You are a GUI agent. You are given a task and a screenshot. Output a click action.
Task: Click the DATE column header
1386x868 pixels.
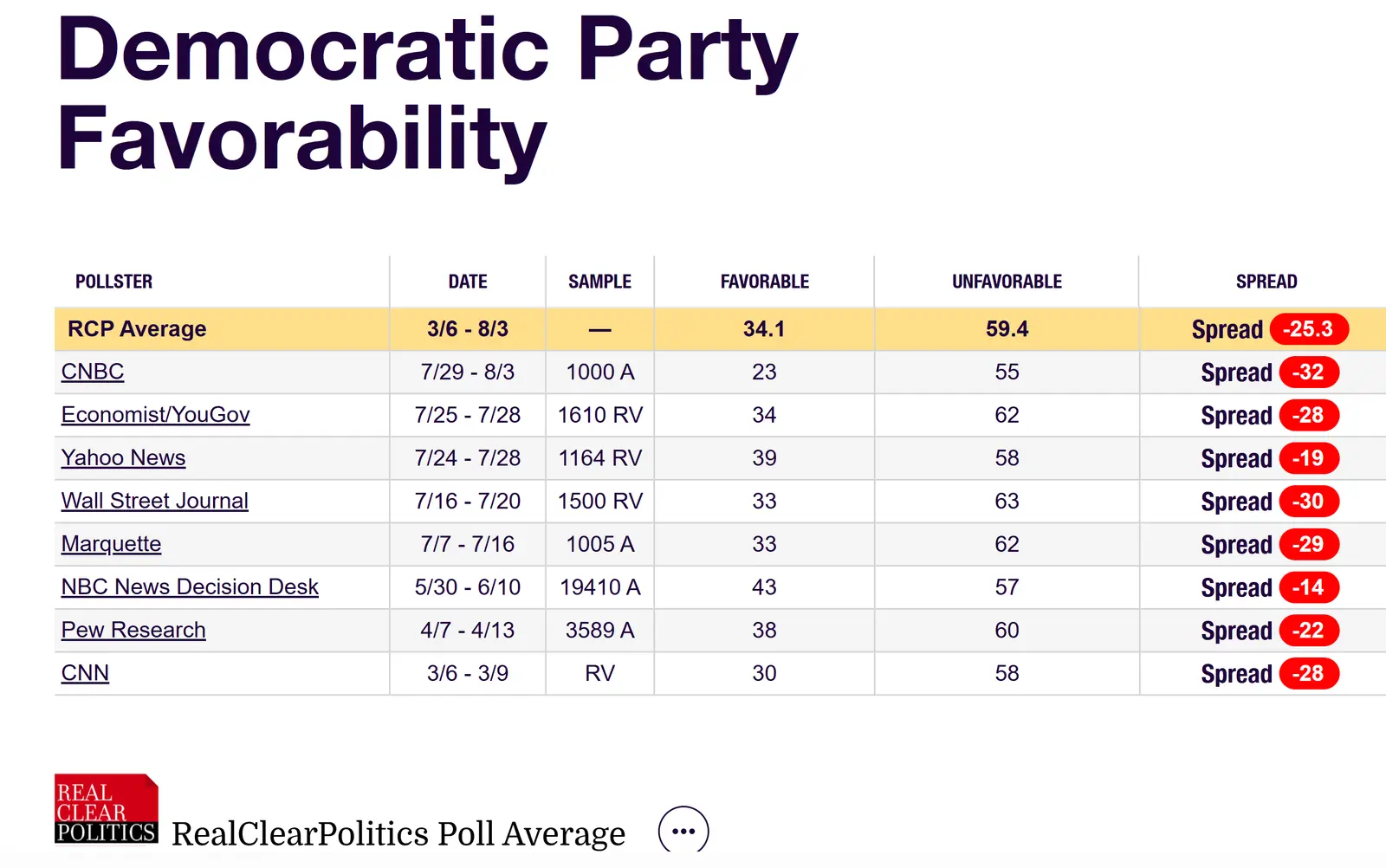coord(468,282)
